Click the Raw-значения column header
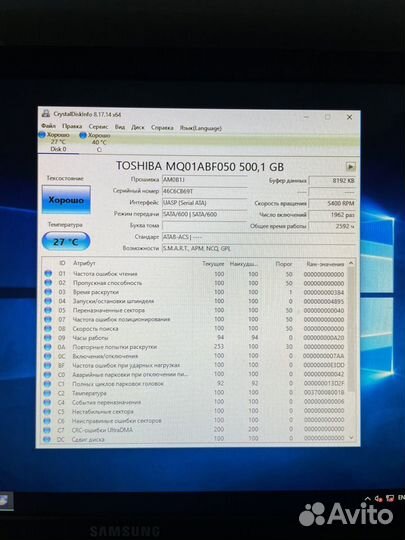Screen dimensions: 405x540 (325, 264)
